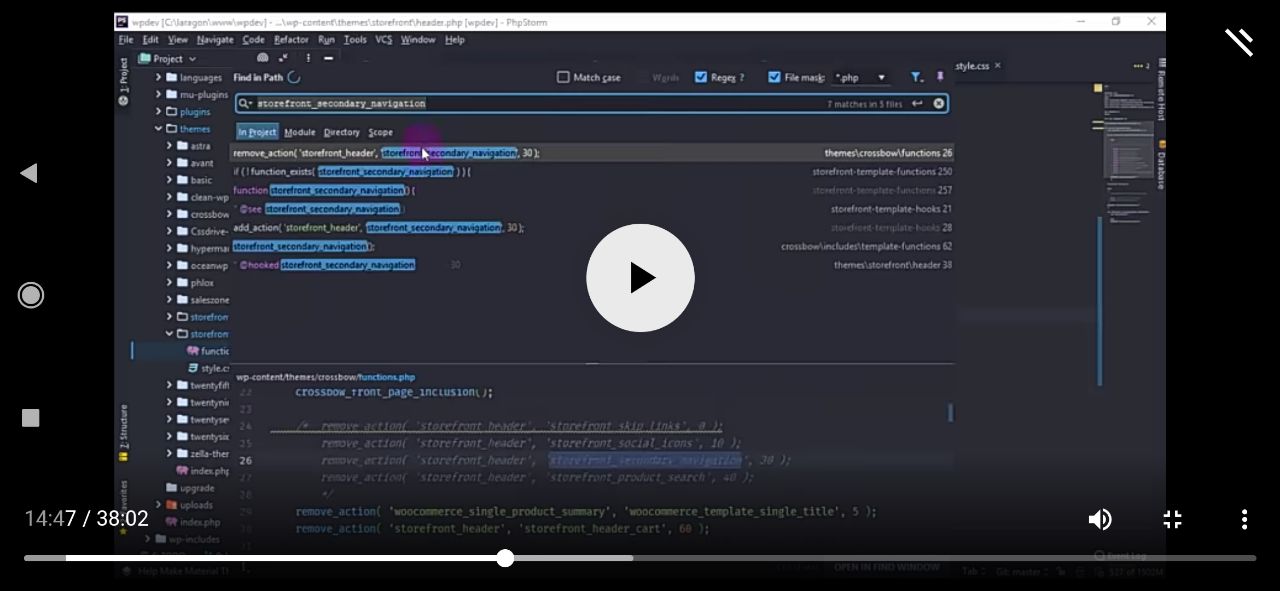Select the Scope tab
This screenshot has height=591, width=1280.
pyautogui.click(x=381, y=132)
